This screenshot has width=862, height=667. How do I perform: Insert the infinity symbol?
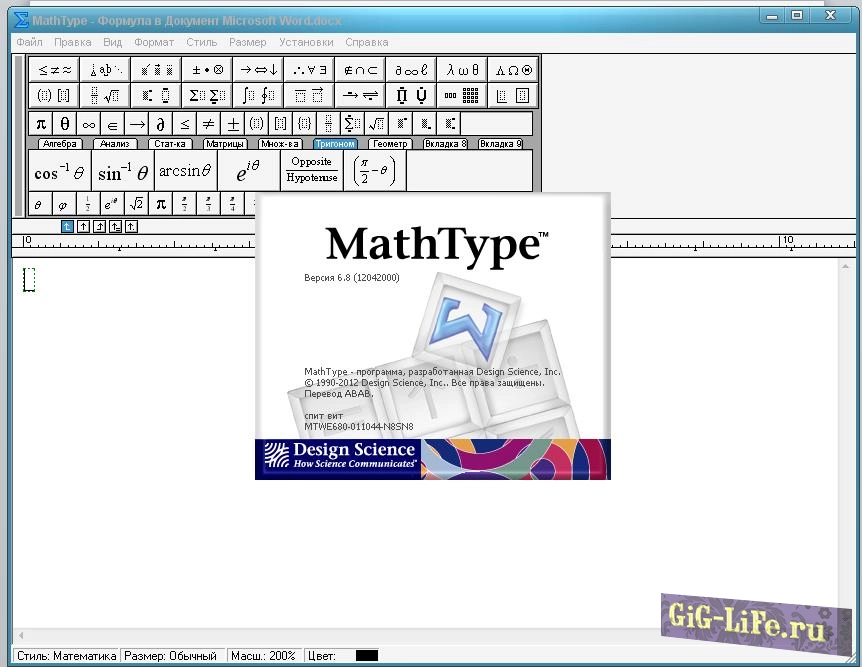[x=89, y=124]
